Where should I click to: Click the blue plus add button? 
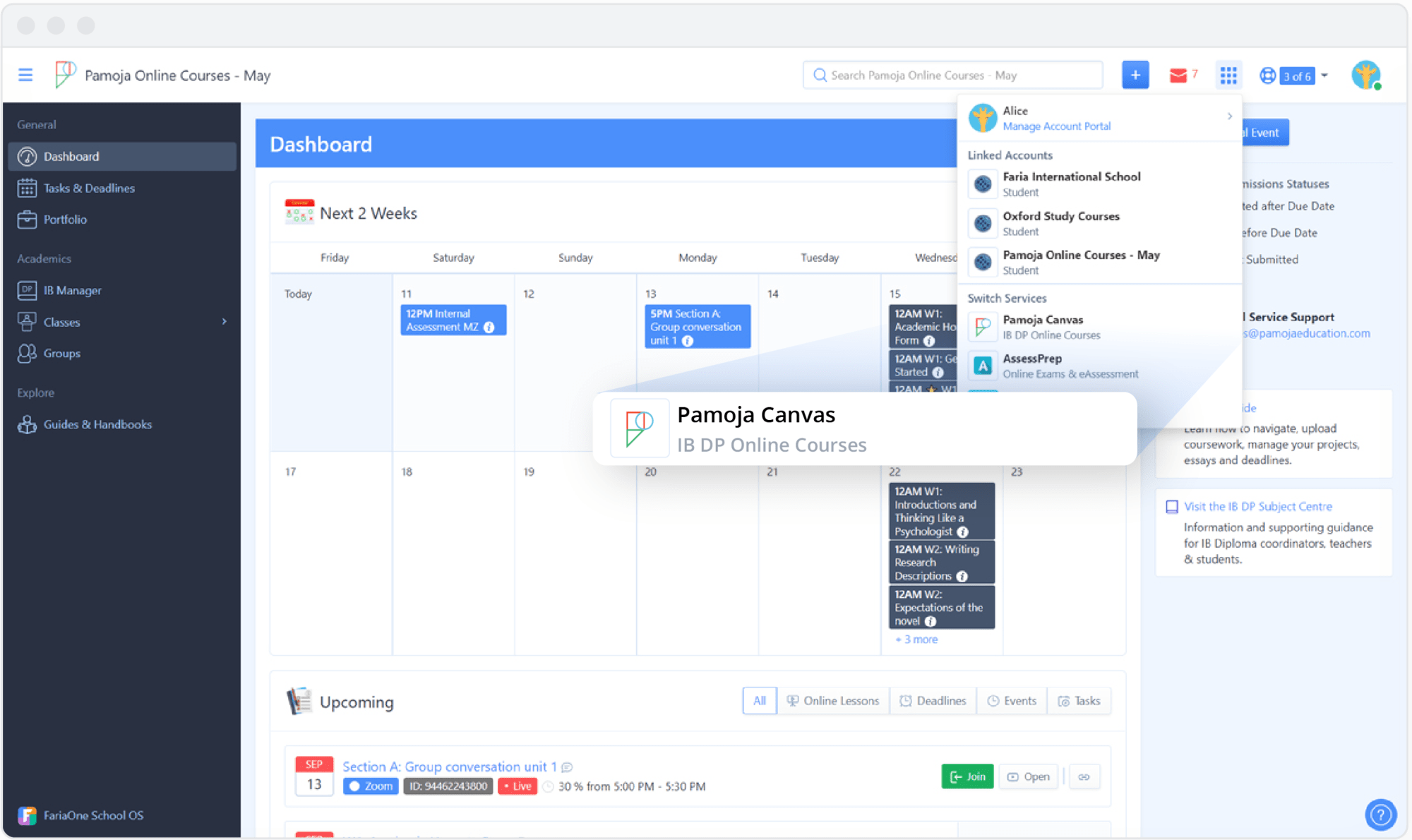pyautogui.click(x=1135, y=75)
